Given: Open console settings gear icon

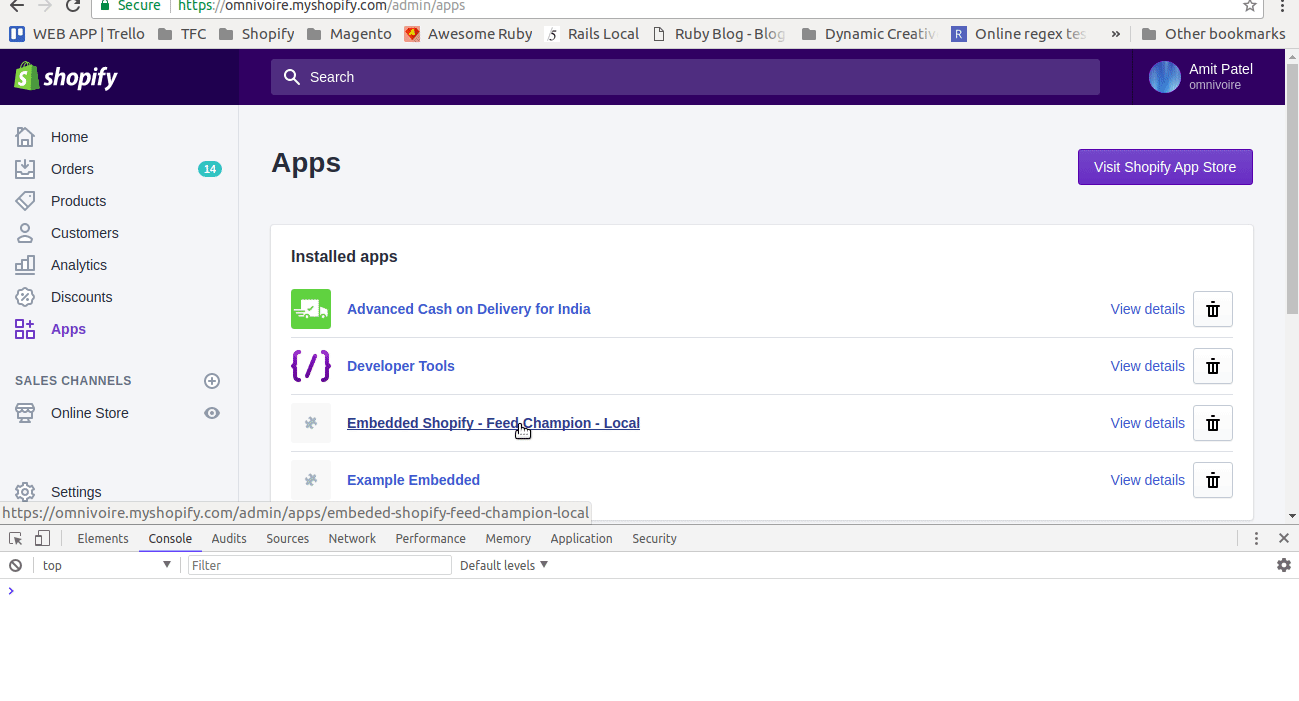Looking at the screenshot, I should coord(1284,565).
